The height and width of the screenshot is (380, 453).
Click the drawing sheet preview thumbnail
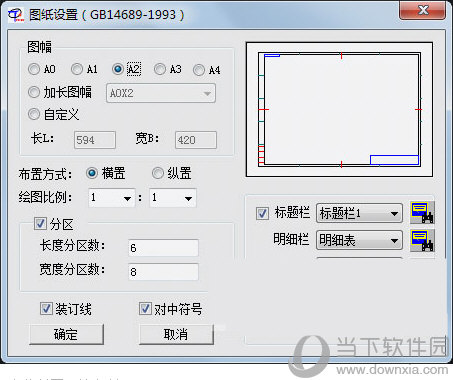(x=339, y=109)
